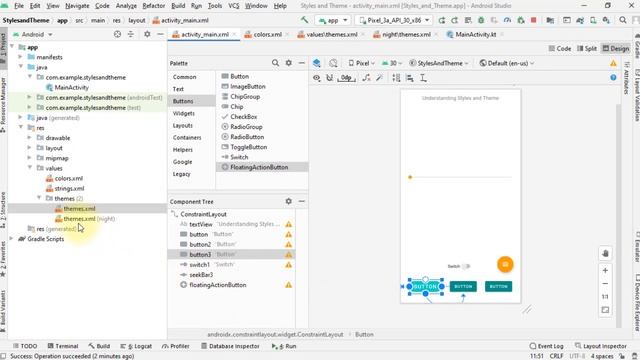
Task: Open Component Tree settings gear
Action: [289, 201]
